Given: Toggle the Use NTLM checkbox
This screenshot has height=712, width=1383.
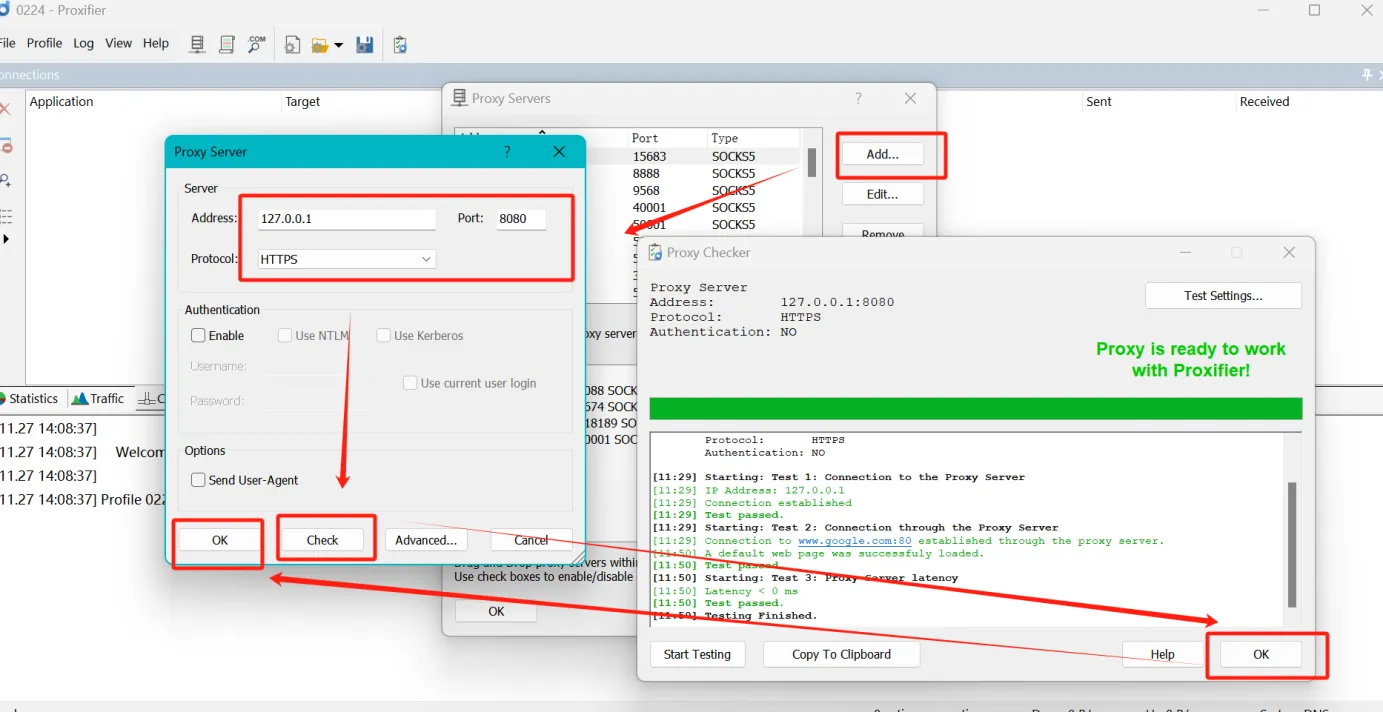Looking at the screenshot, I should pyautogui.click(x=285, y=336).
